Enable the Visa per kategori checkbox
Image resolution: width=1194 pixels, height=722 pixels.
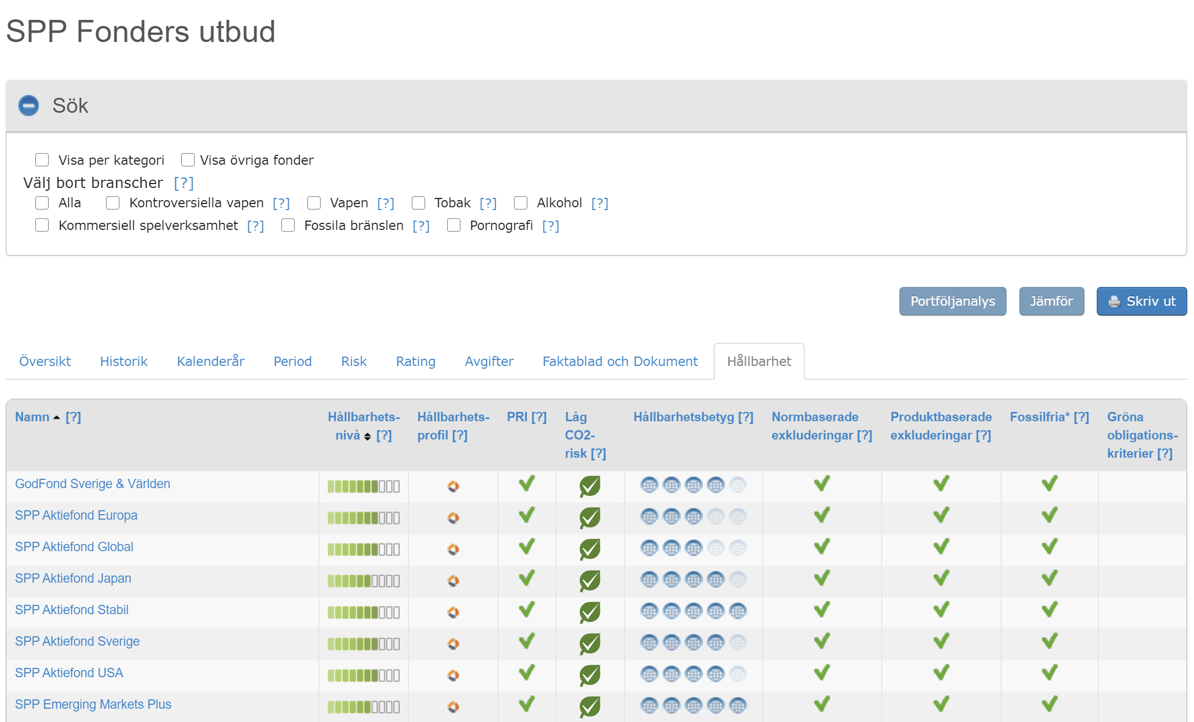click(x=42, y=160)
